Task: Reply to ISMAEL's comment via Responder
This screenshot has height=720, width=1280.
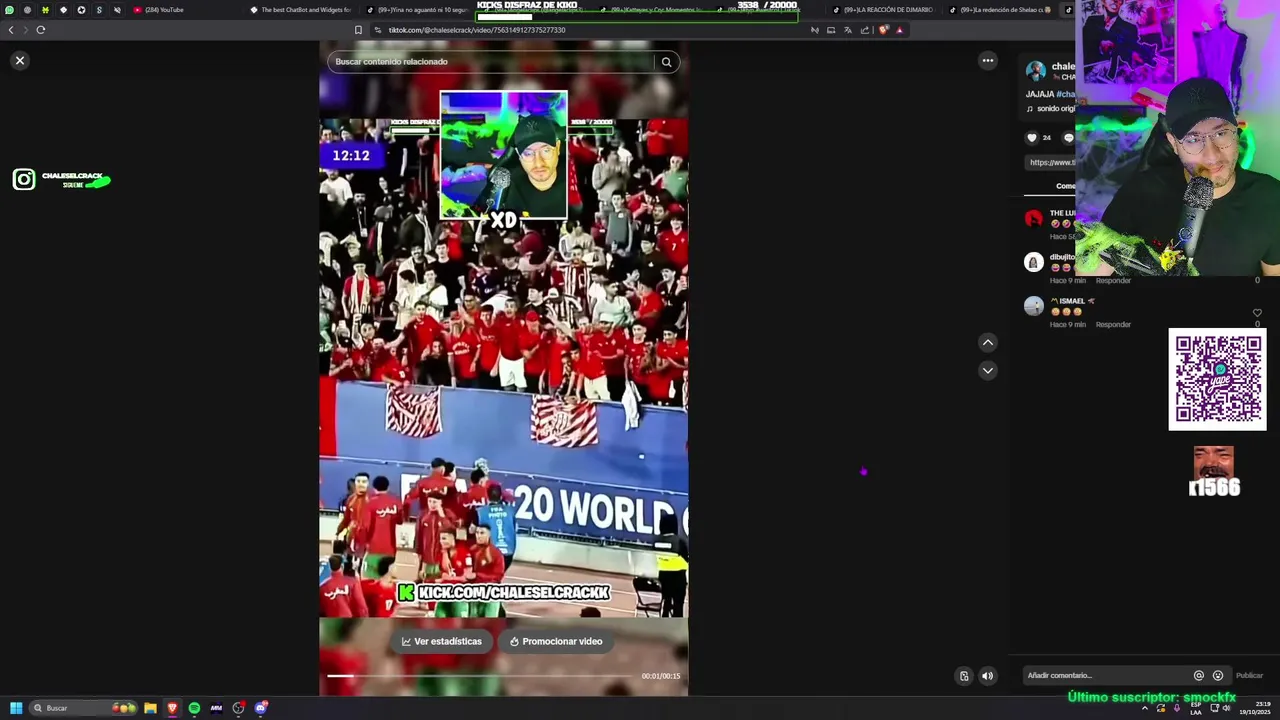Action: [1113, 324]
